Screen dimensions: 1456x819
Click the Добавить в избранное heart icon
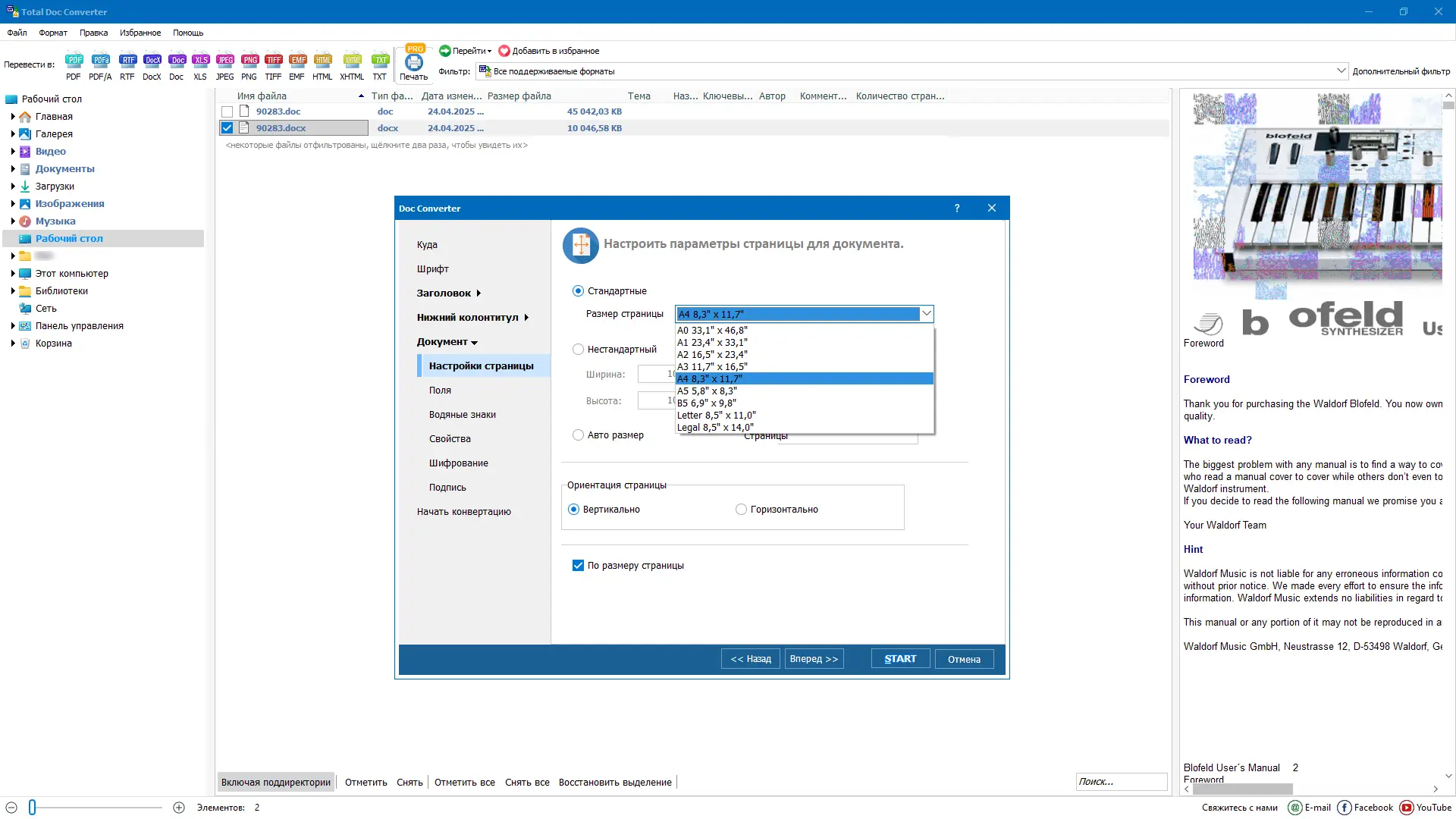(x=504, y=51)
